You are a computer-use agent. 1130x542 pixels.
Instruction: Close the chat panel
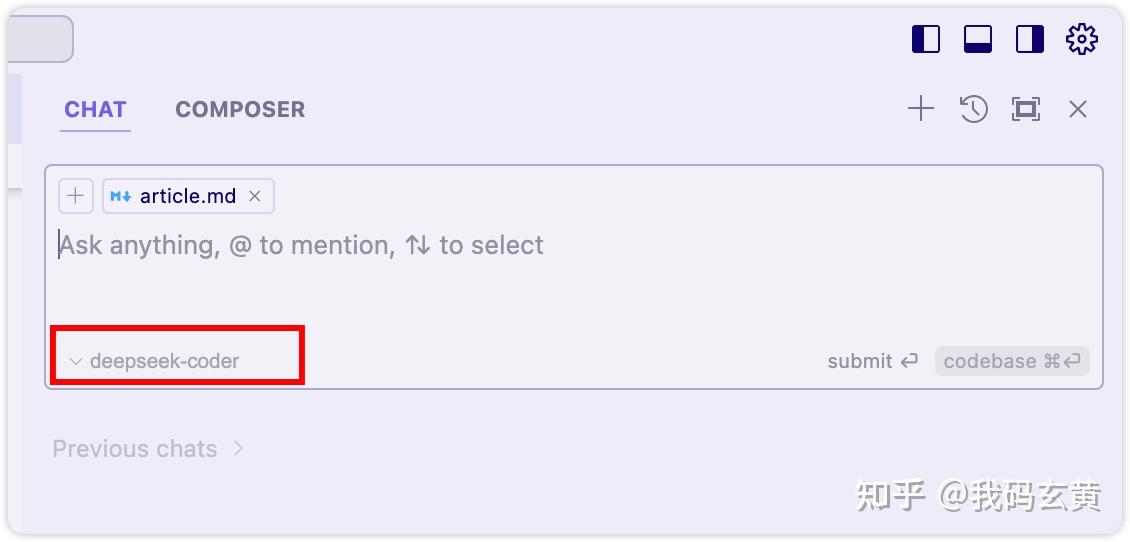tap(1077, 109)
